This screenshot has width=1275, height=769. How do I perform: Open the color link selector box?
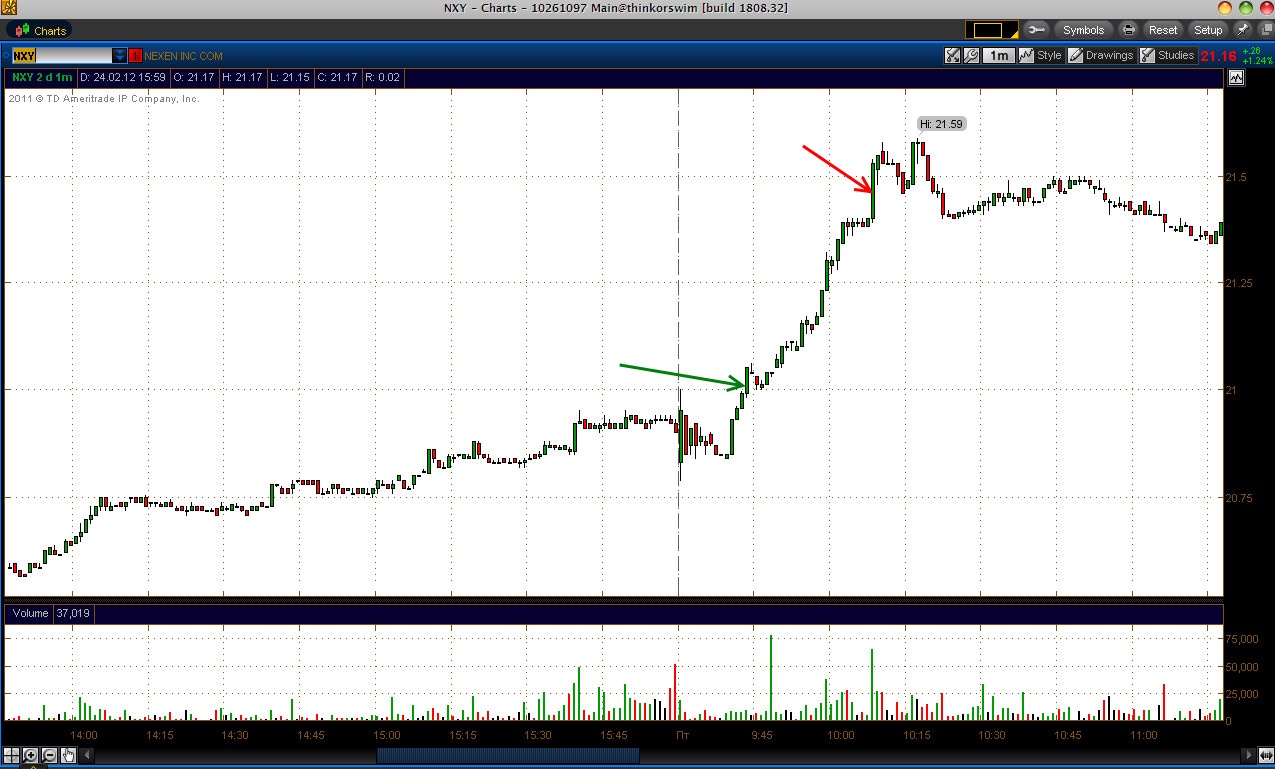(x=991, y=30)
